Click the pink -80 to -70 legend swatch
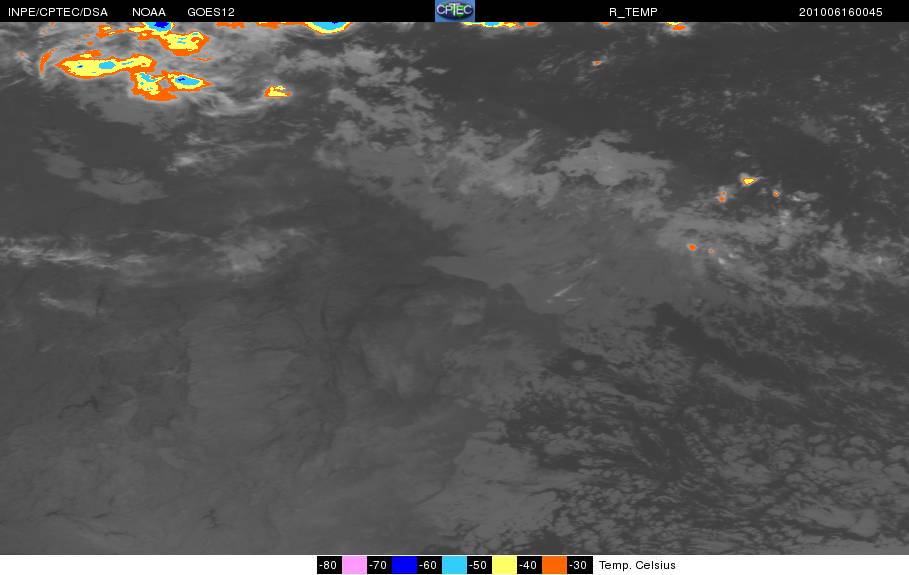The width and height of the screenshot is (909, 575). click(x=354, y=565)
